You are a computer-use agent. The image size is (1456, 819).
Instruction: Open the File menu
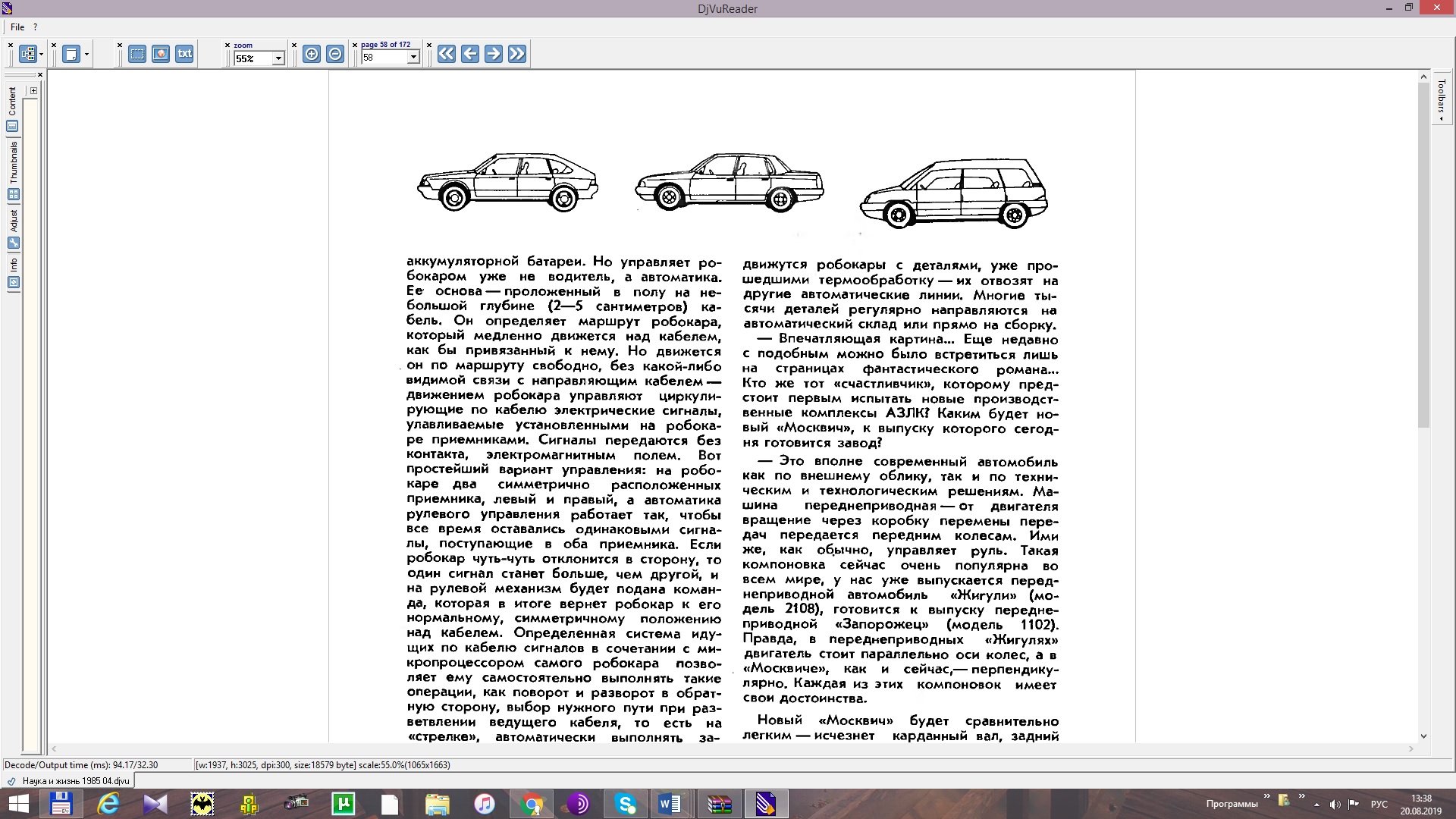[17, 27]
